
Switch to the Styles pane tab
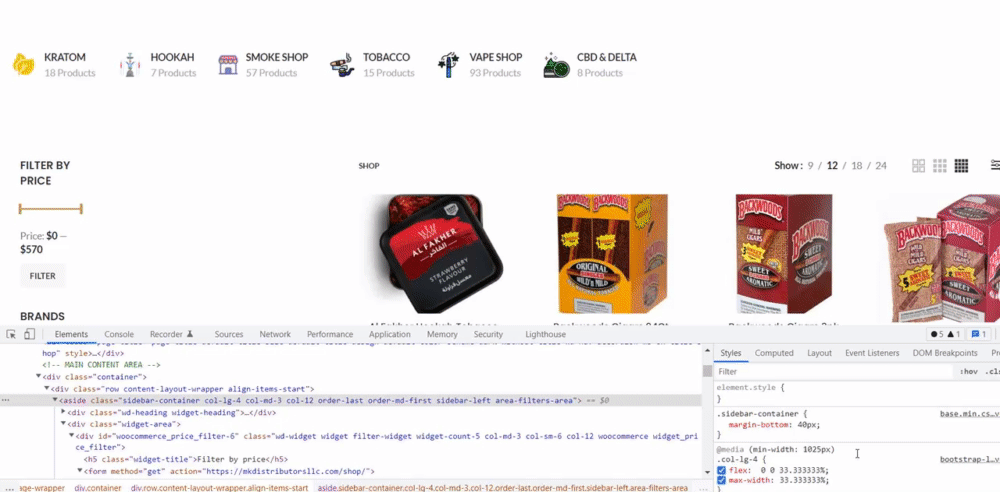click(x=731, y=353)
